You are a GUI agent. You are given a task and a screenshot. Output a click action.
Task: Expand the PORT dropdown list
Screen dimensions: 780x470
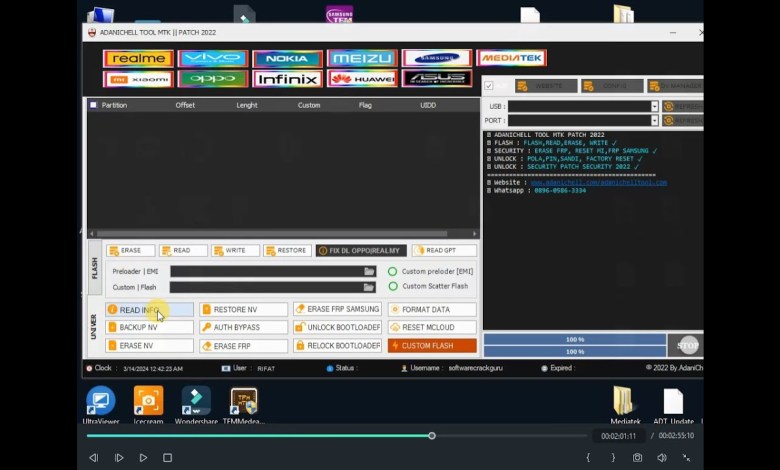654,121
